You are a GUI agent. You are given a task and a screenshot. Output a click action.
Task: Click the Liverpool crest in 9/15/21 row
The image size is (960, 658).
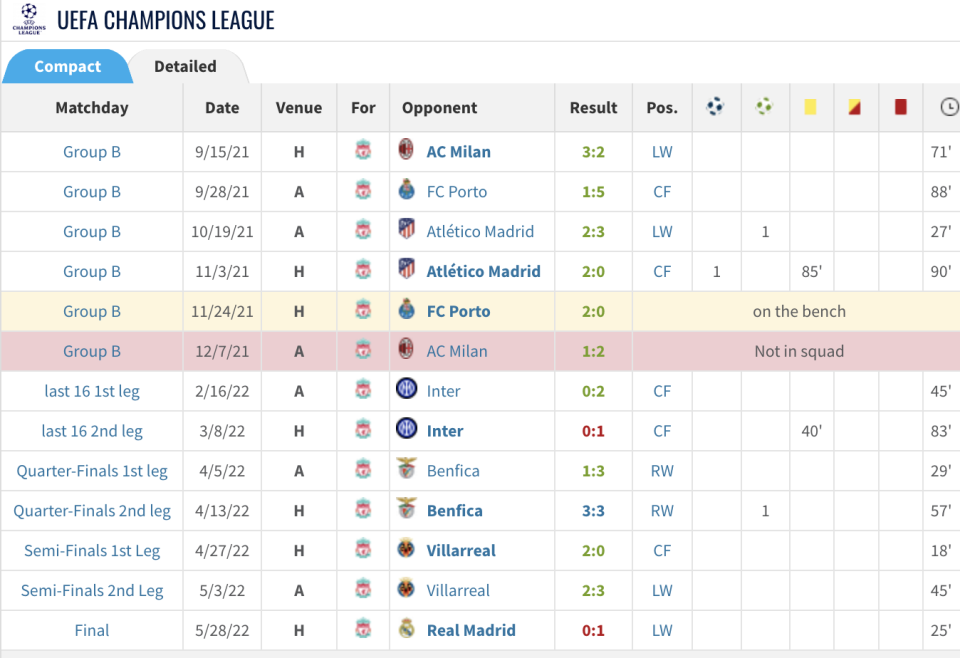(x=363, y=150)
